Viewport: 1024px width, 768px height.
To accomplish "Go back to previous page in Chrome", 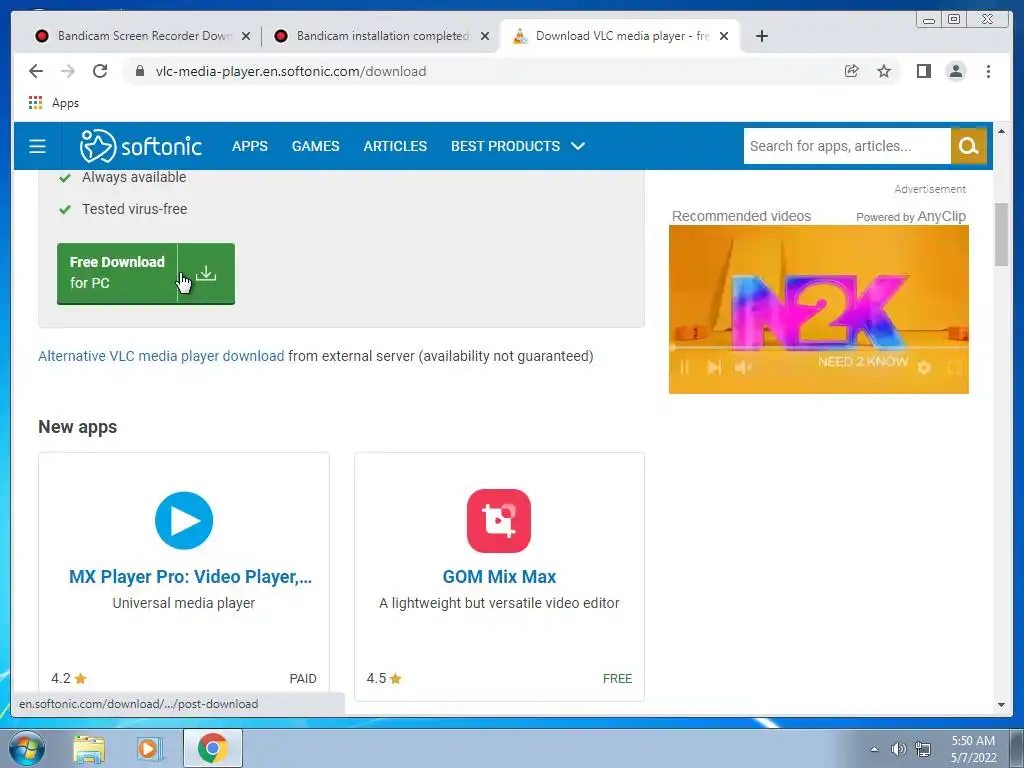I will coord(36,71).
